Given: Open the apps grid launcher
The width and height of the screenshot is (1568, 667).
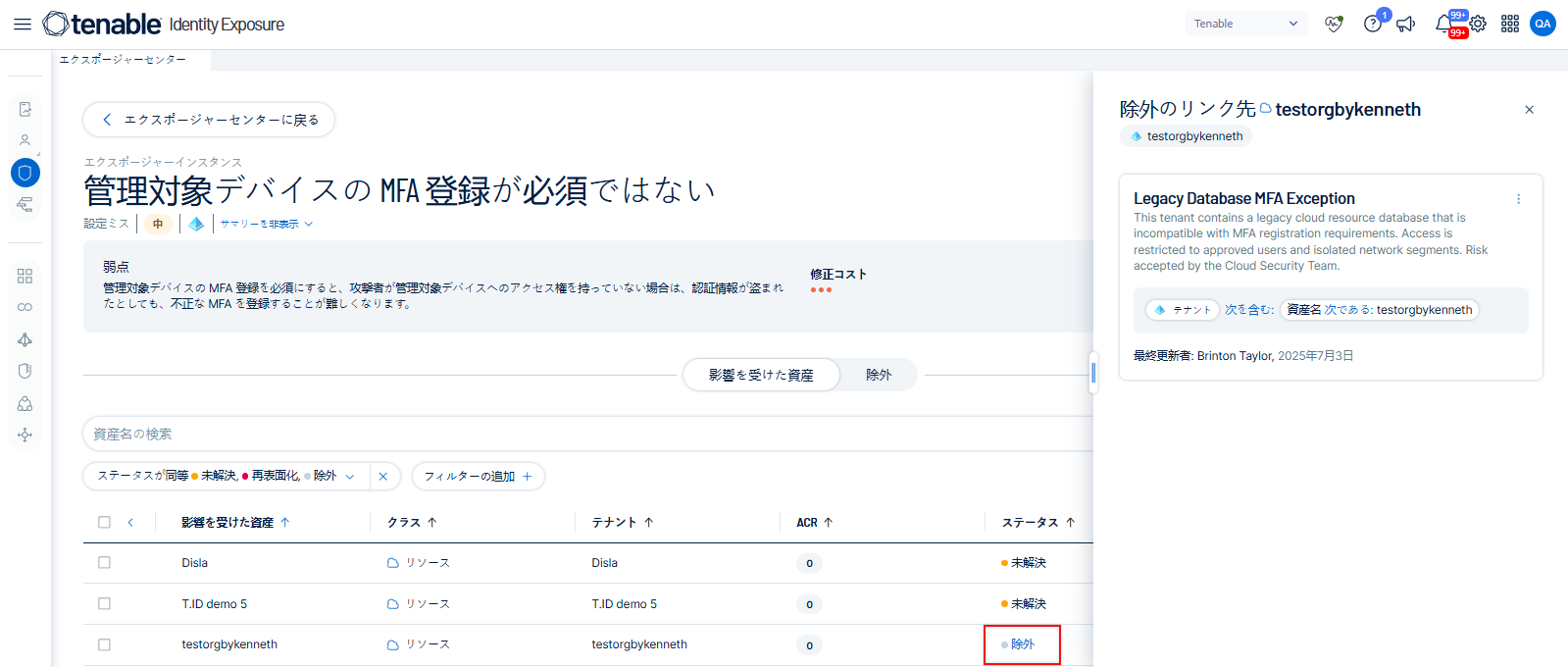Looking at the screenshot, I should 1510,24.
